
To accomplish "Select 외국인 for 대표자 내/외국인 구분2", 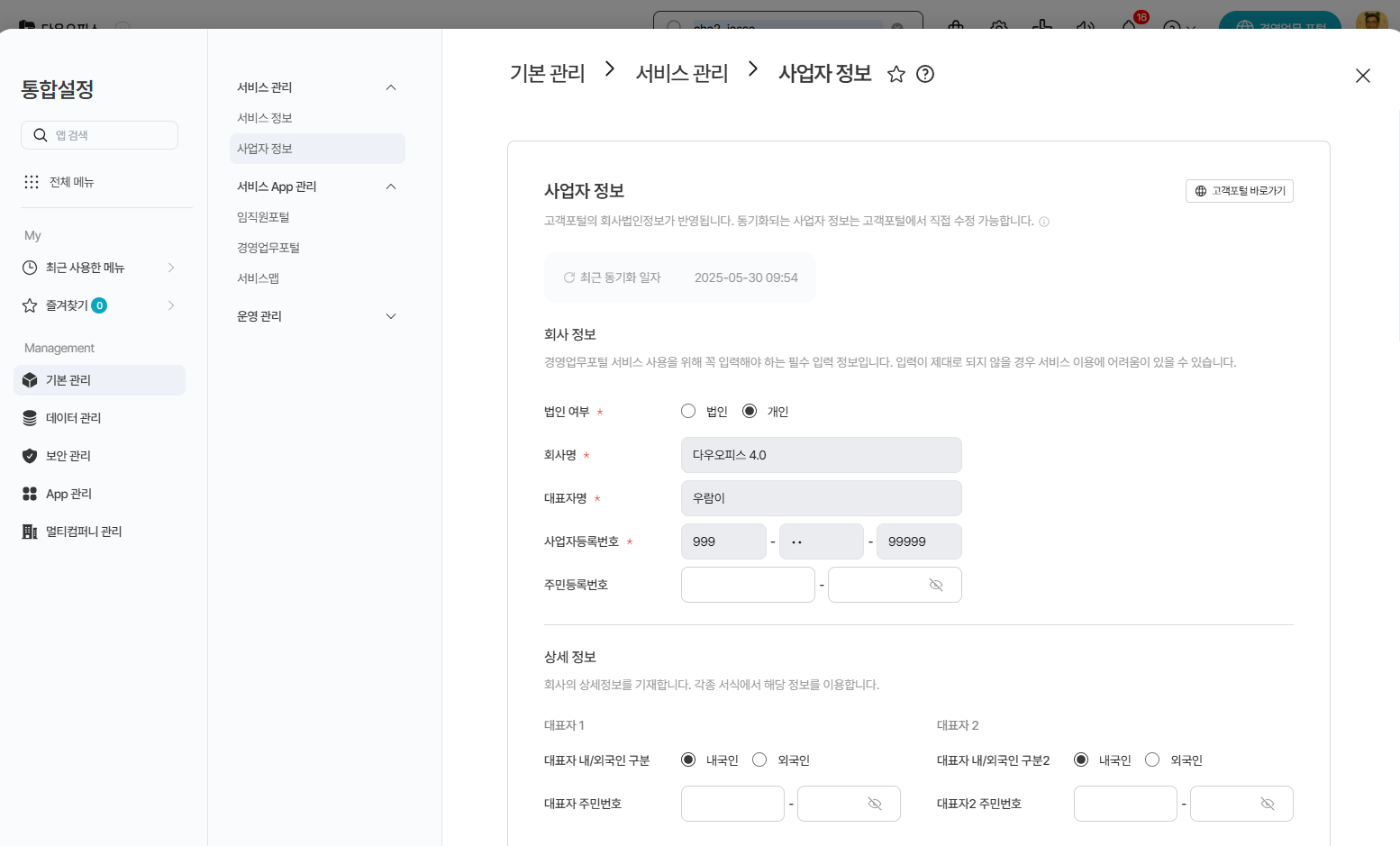I will (1152, 760).
